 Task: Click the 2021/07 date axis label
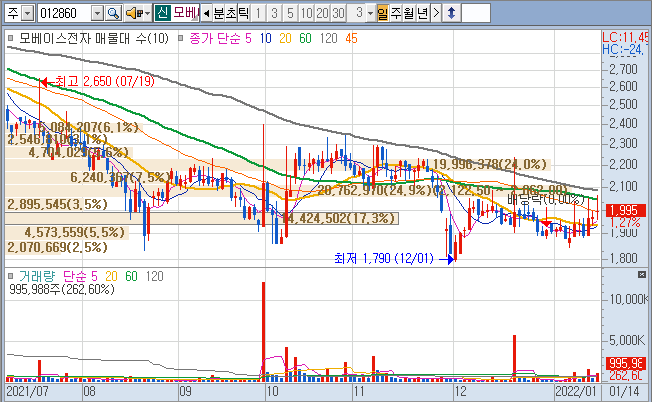tap(27, 392)
